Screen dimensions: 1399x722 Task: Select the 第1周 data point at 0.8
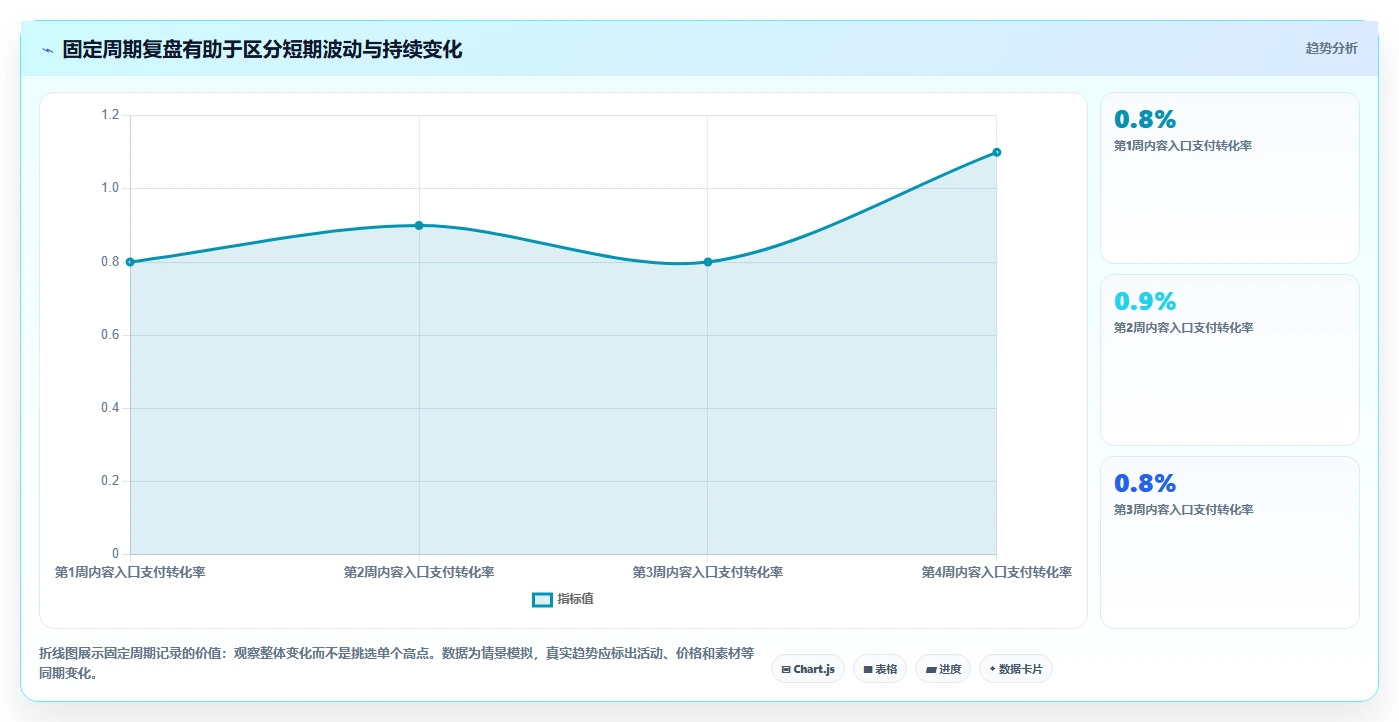130,262
